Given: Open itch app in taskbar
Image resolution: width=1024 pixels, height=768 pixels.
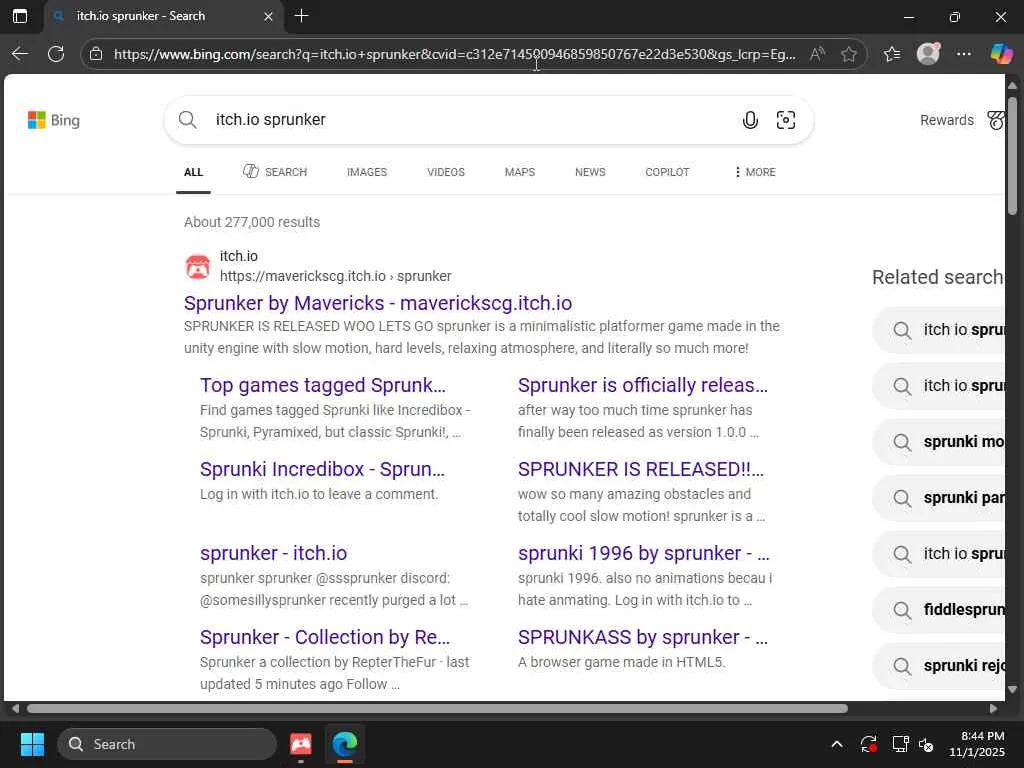Looking at the screenshot, I should (301, 744).
